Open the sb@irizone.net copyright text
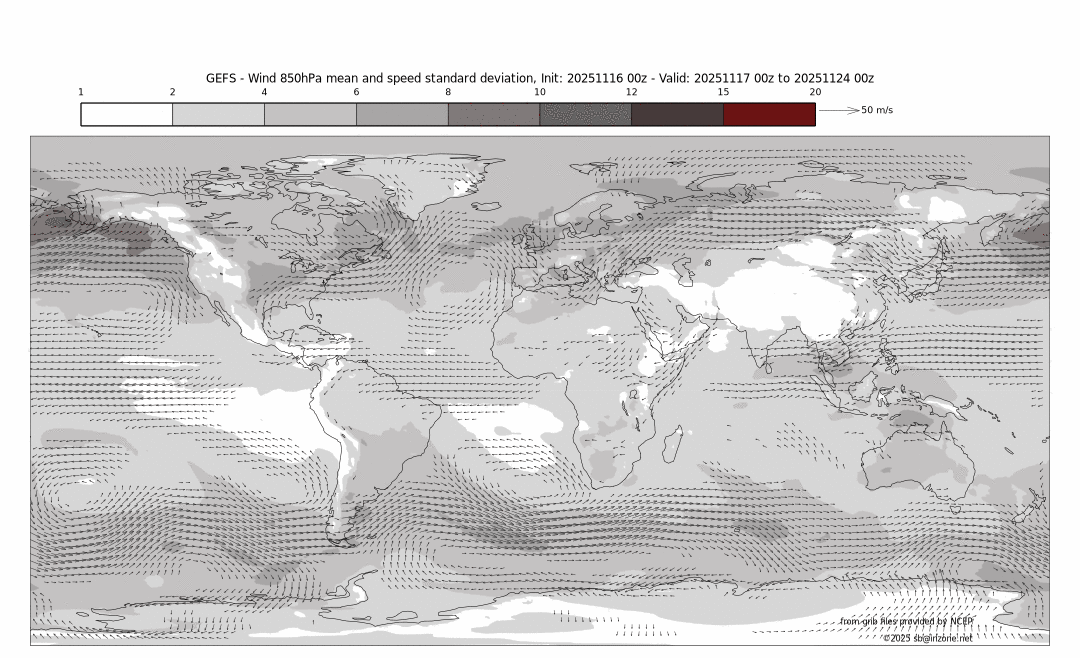Screen dimensions: 1080x658 pyautogui.click(x=927, y=637)
